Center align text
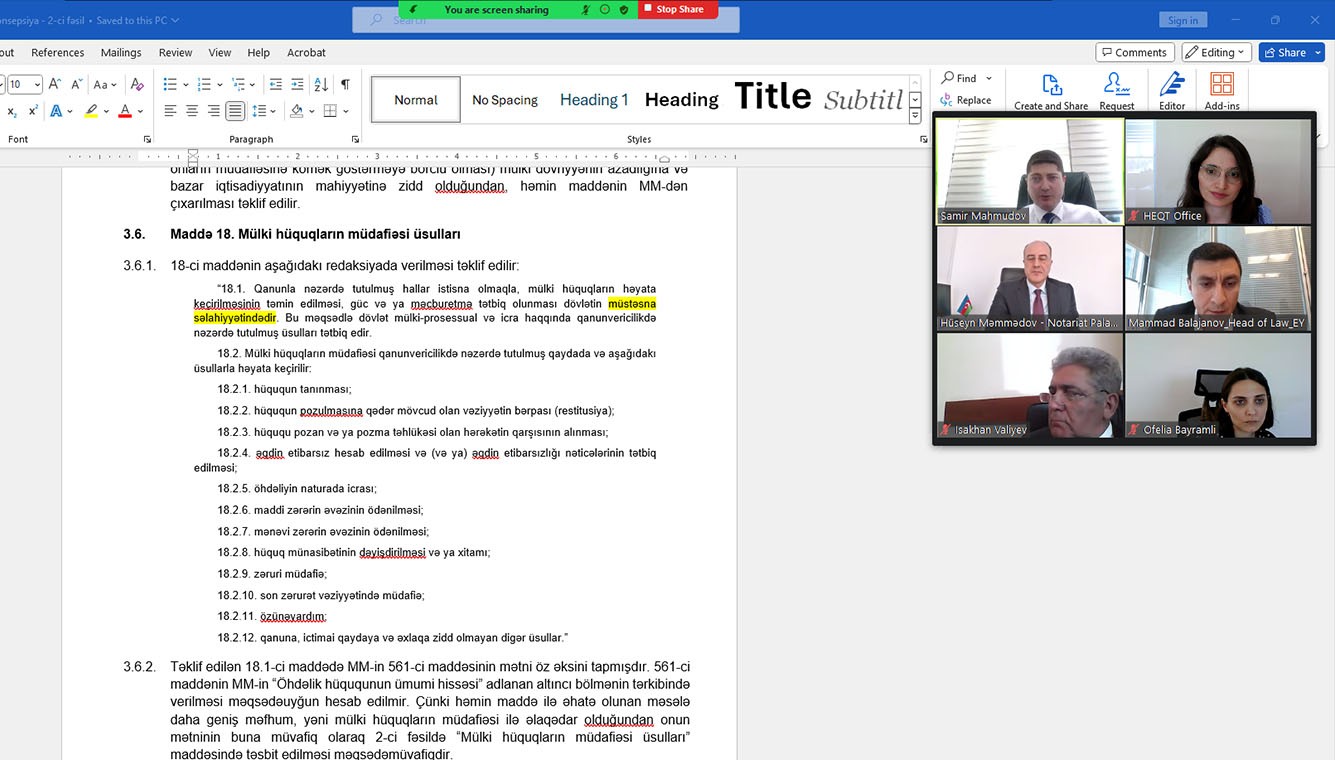The image size is (1335, 760). click(192, 111)
